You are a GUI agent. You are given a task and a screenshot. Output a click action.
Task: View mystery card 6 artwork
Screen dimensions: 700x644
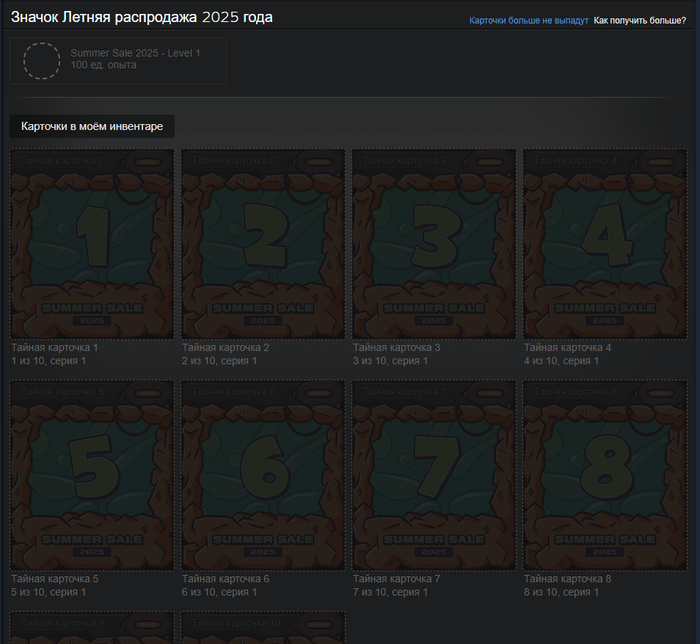(x=263, y=474)
